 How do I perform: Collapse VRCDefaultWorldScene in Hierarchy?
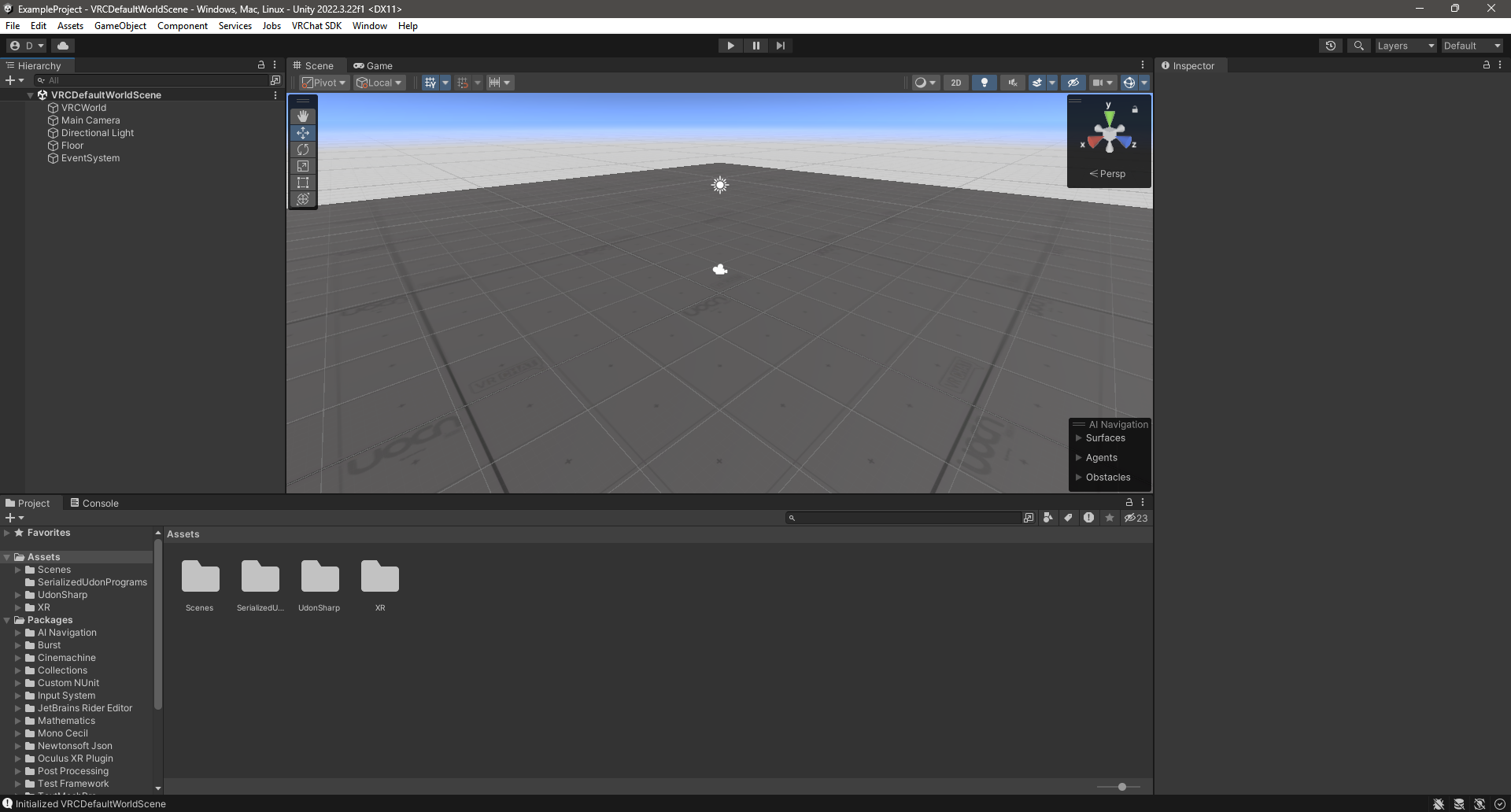[31, 95]
